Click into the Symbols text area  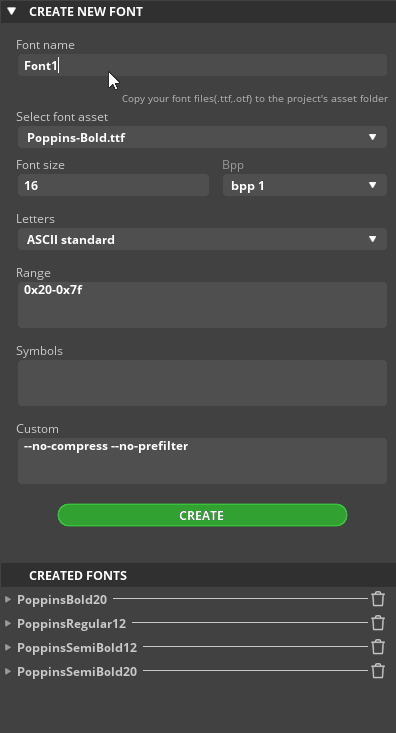[202, 383]
